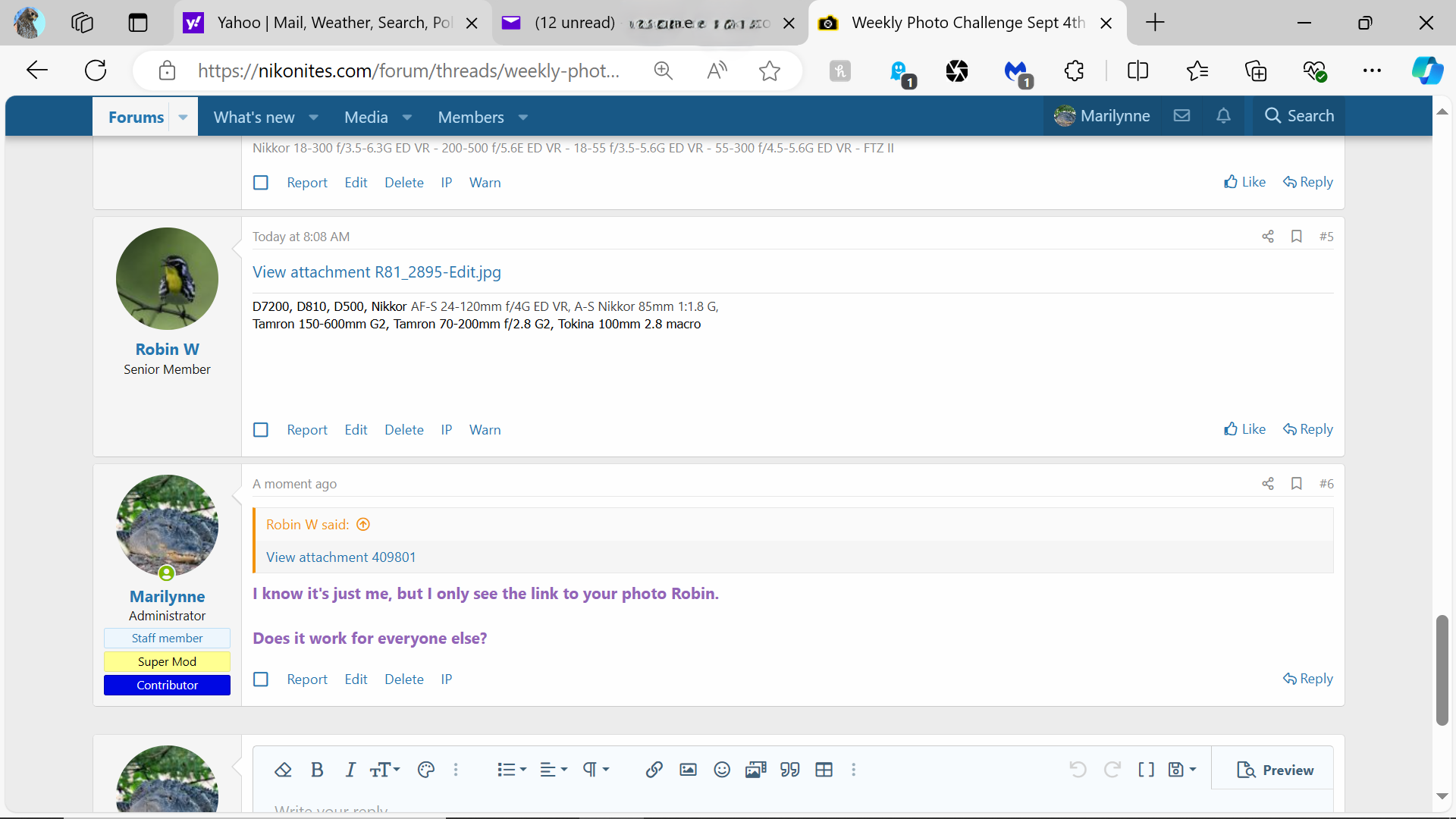Expand the What's new dropdown arrow

coord(313,118)
